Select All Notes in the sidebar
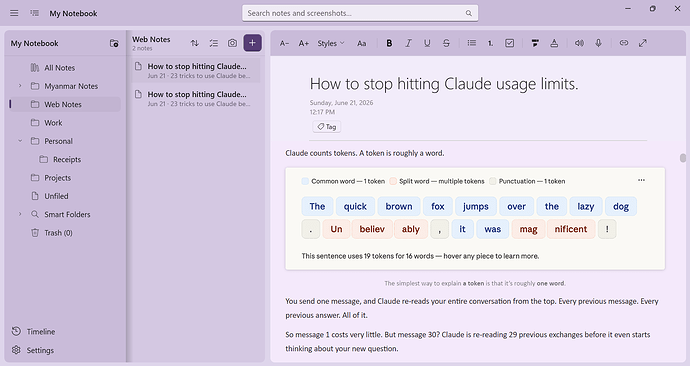 65,68
